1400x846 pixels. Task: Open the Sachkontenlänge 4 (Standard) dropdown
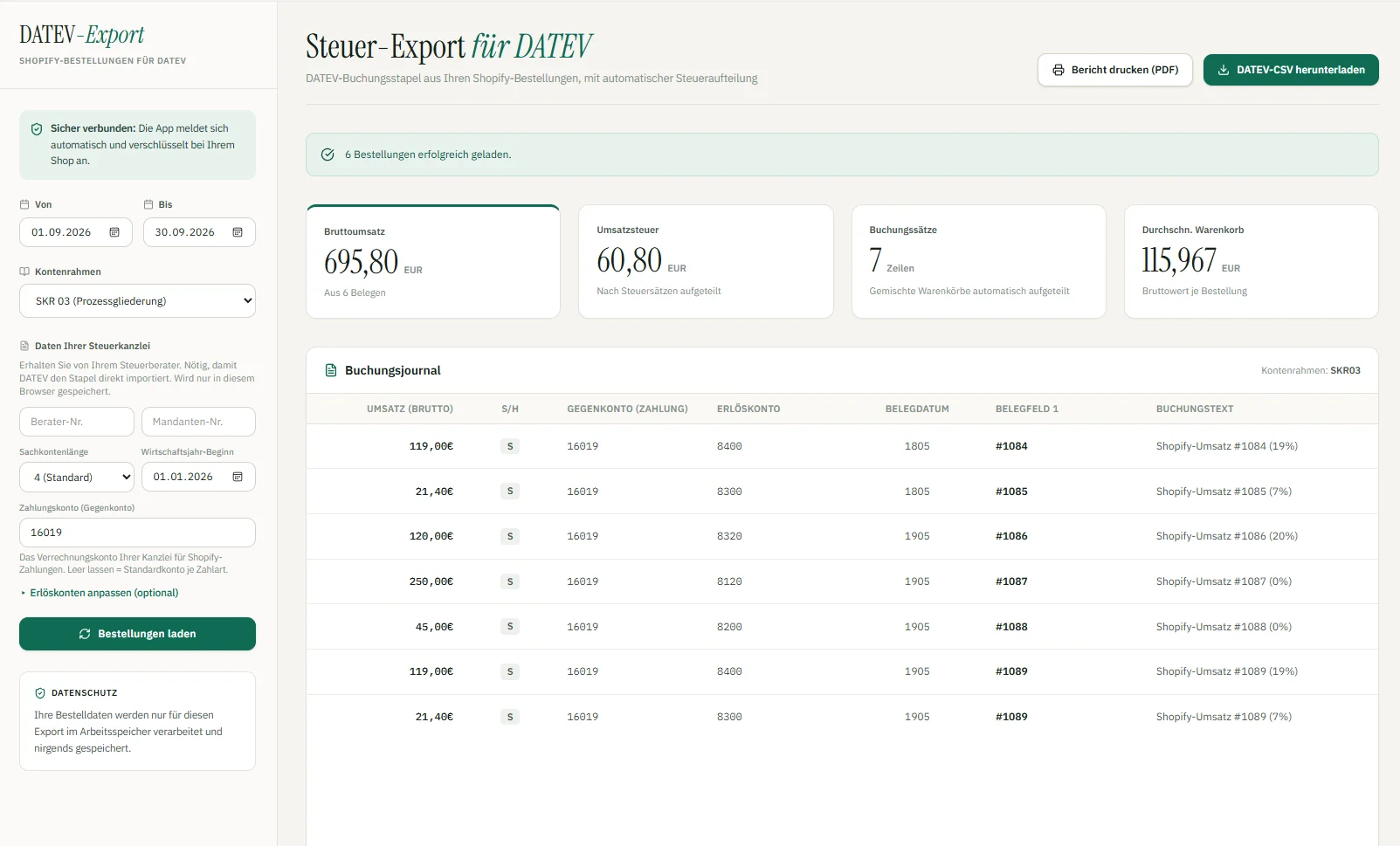tap(77, 477)
